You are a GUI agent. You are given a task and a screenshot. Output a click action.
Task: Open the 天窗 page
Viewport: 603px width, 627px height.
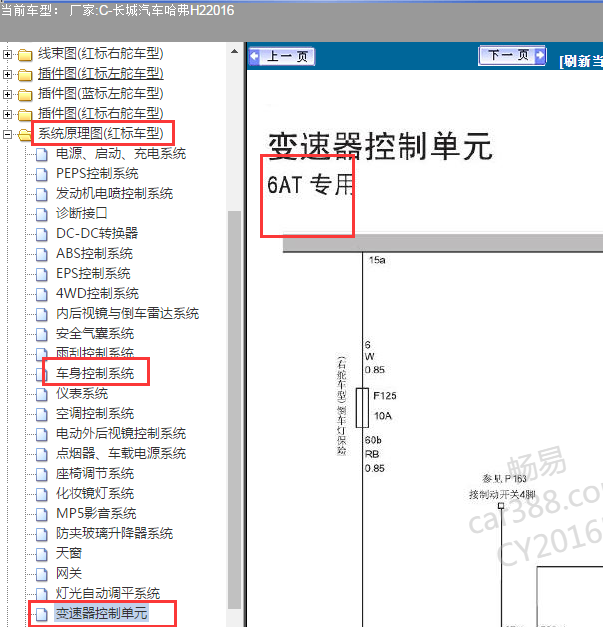(69, 553)
